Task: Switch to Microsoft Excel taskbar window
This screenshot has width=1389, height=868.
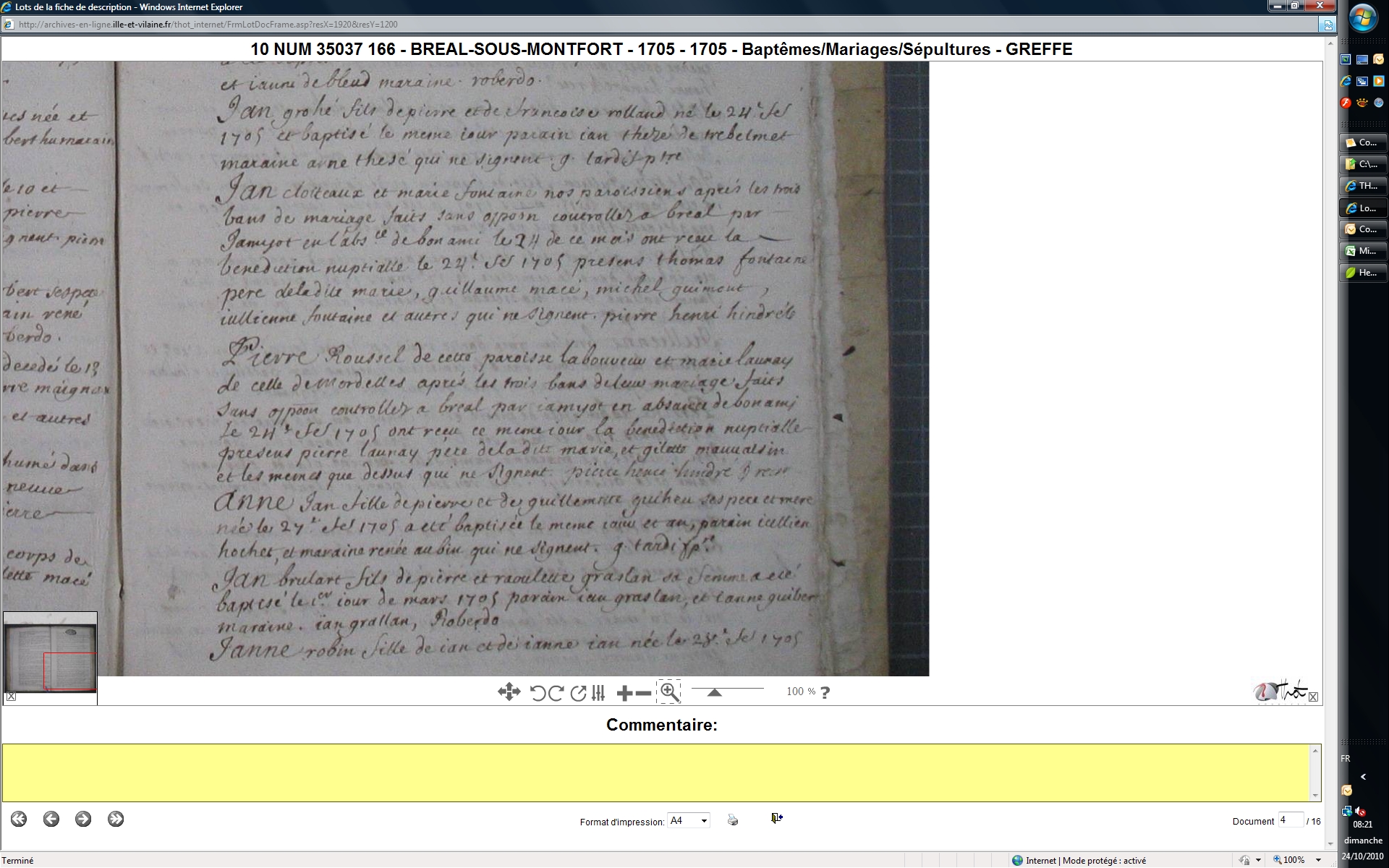Action: (1364, 251)
